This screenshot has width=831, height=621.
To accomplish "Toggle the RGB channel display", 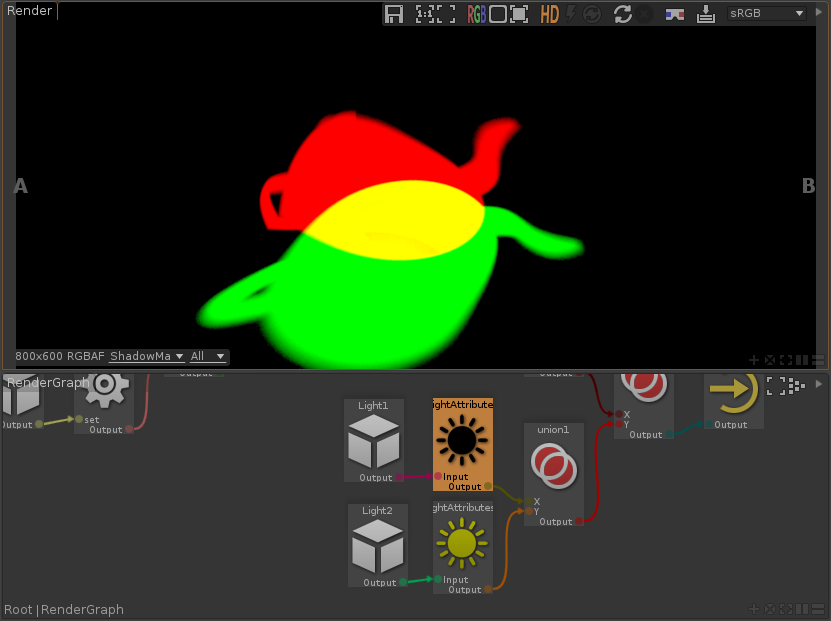I will point(477,14).
